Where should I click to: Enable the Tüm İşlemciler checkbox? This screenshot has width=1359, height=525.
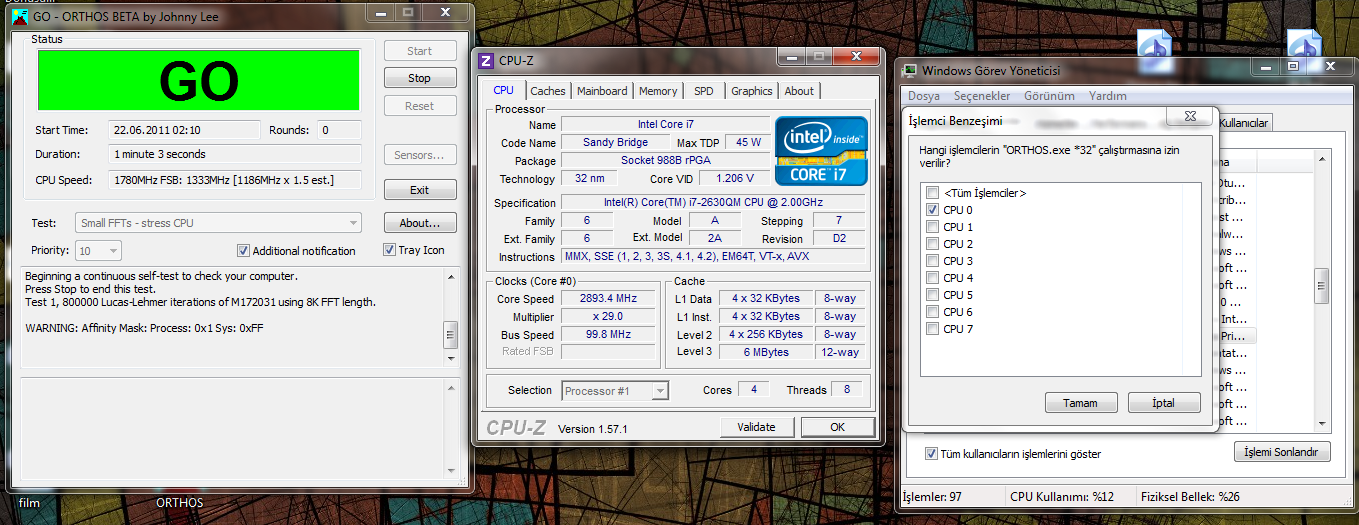[933, 193]
